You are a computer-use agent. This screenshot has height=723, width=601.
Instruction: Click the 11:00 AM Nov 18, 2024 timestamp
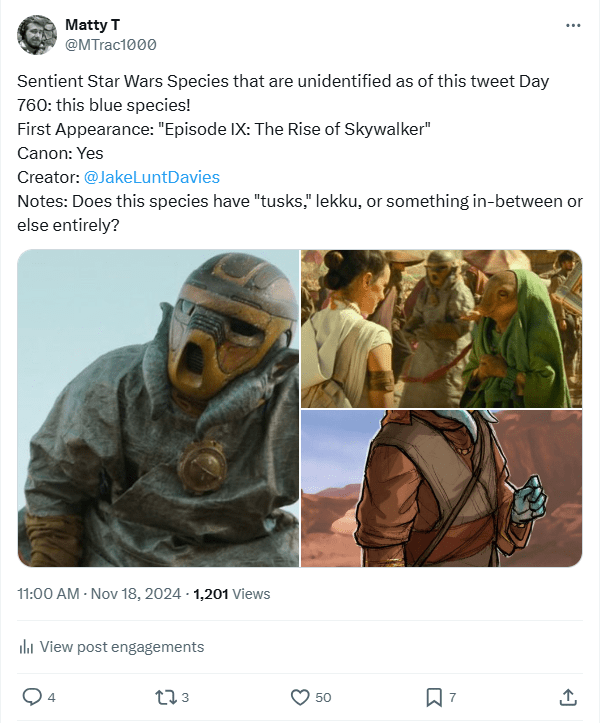[99, 593]
